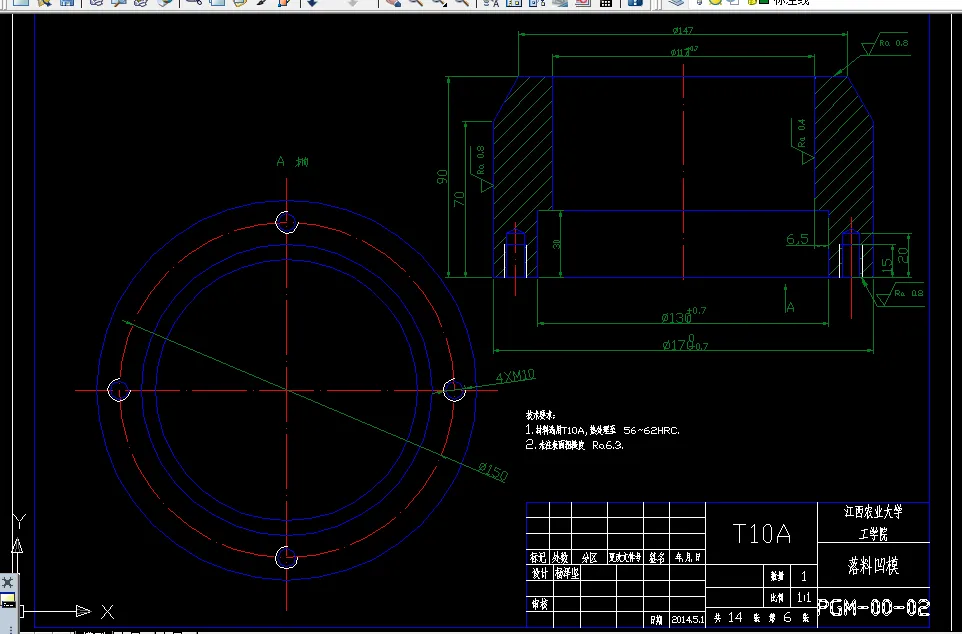Select the '标记' title block header cell
962x634 pixels.
[537, 557]
